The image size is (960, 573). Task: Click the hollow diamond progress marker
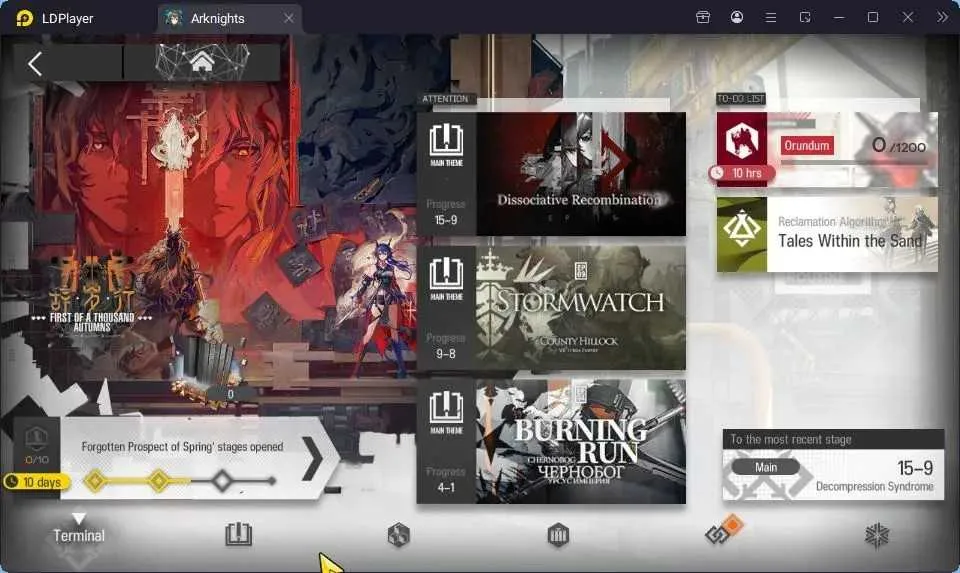tap(222, 481)
